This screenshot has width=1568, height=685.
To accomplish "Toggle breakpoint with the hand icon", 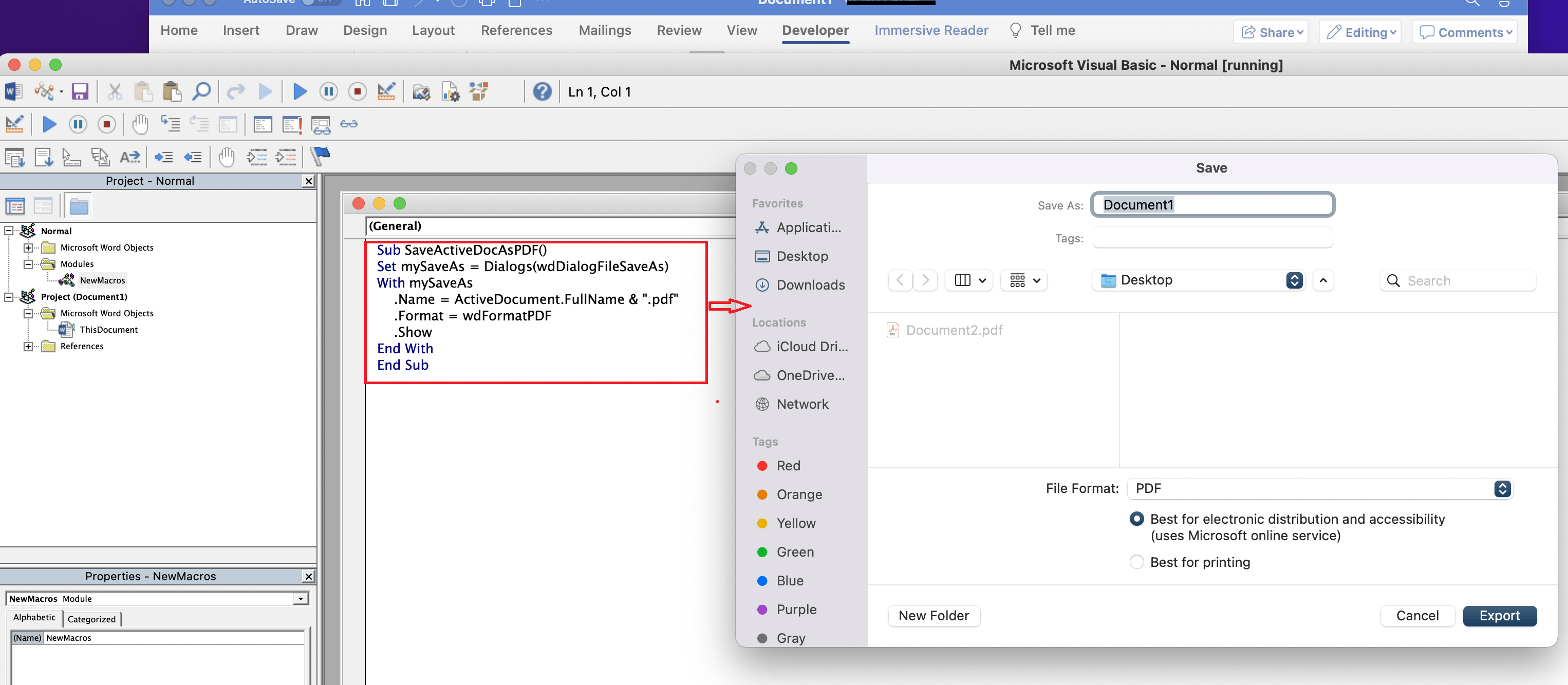I will [x=141, y=124].
